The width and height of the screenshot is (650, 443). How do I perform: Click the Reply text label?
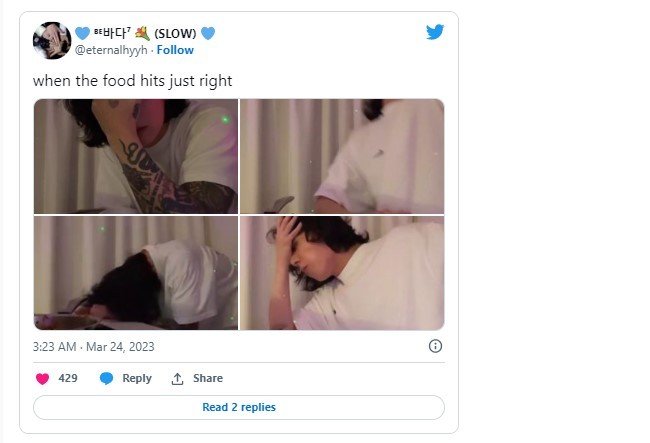click(x=137, y=379)
